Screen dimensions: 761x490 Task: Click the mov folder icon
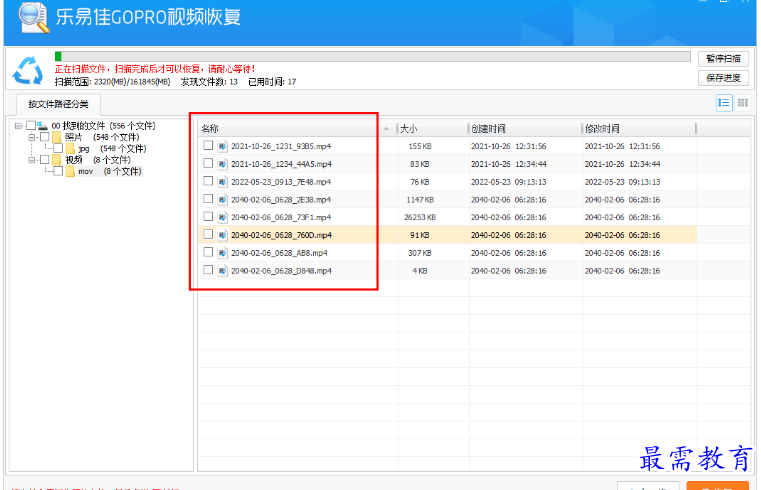pos(70,171)
